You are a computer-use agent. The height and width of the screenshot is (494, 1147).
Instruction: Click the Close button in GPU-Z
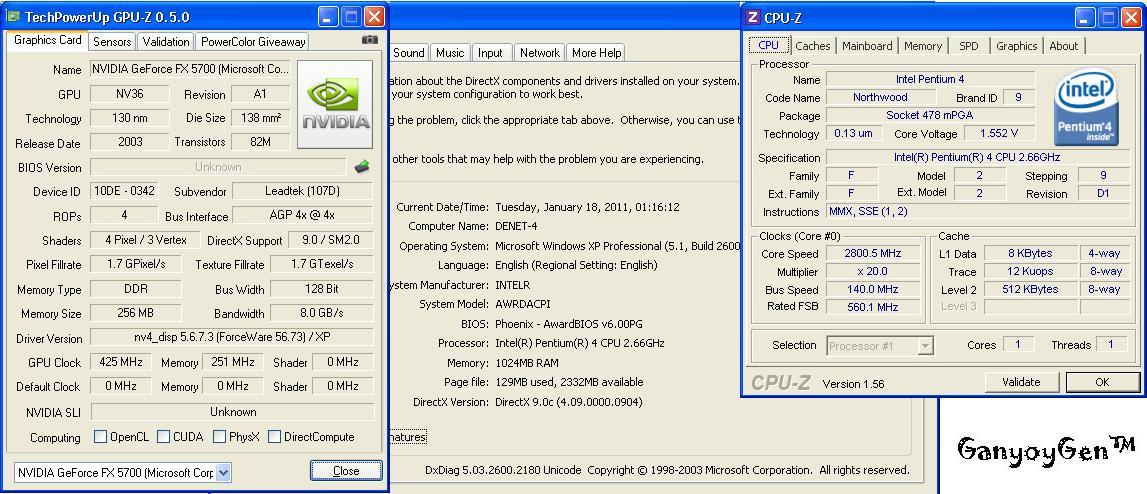point(346,471)
